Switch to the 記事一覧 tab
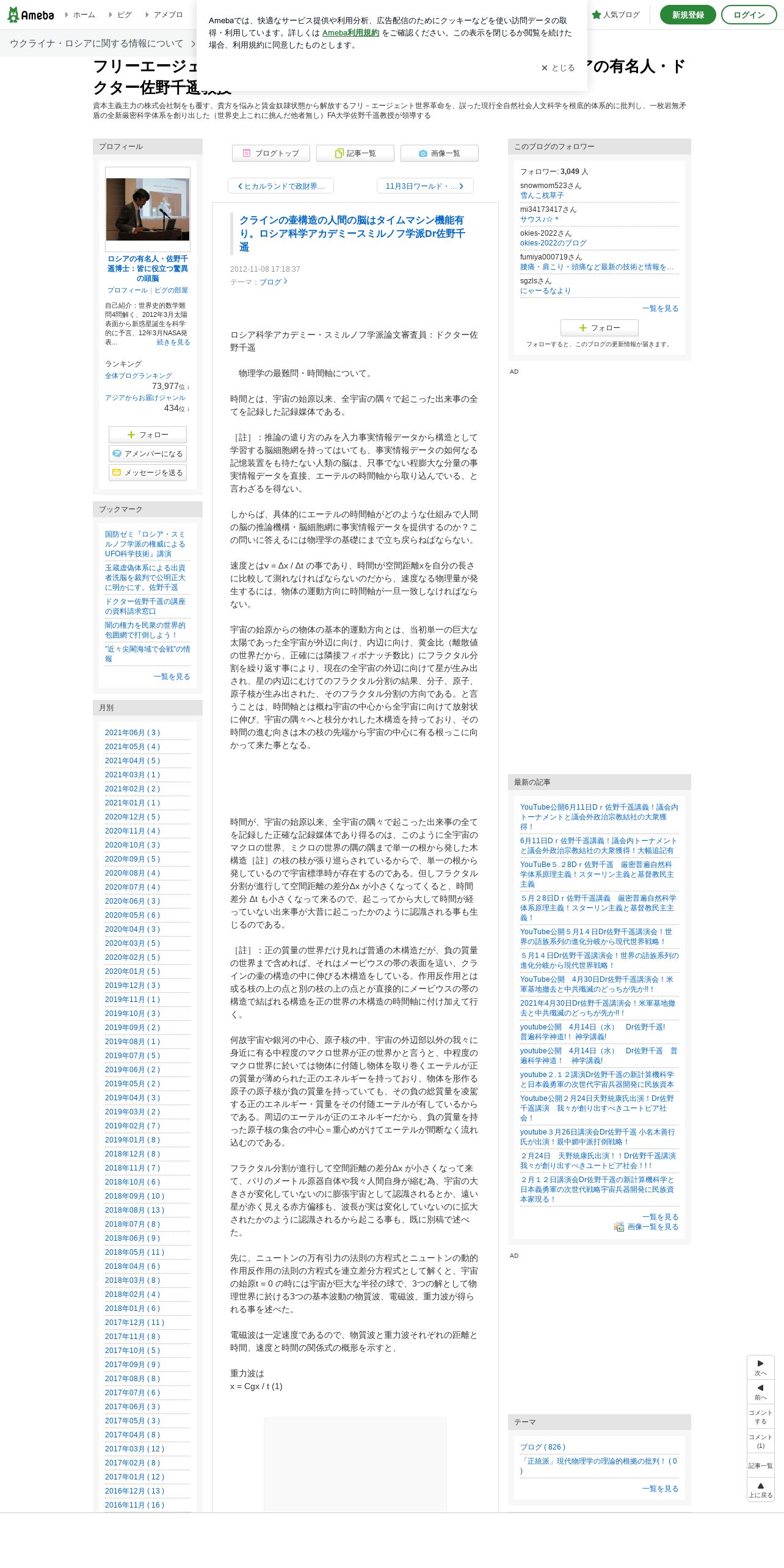 [x=355, y=153]
